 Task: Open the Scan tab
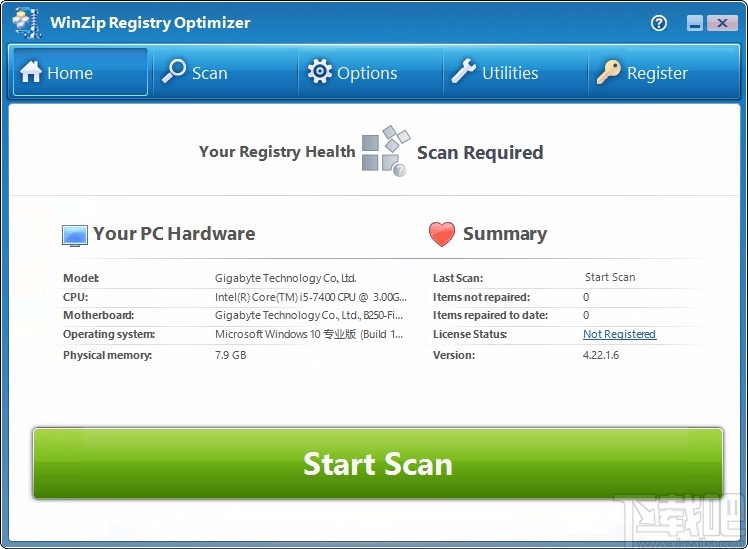coord(226,72)
